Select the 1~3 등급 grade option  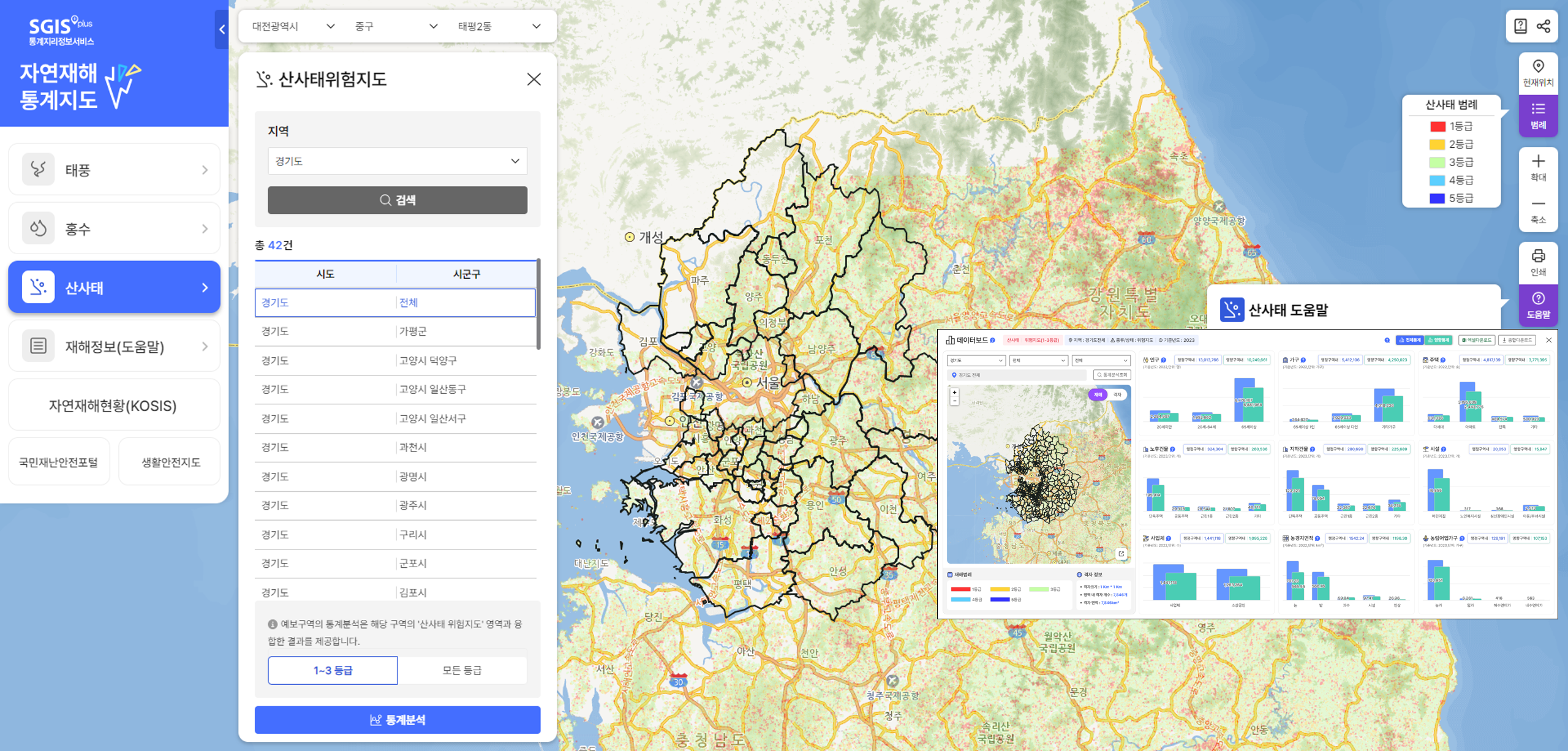tap(333, 670)
